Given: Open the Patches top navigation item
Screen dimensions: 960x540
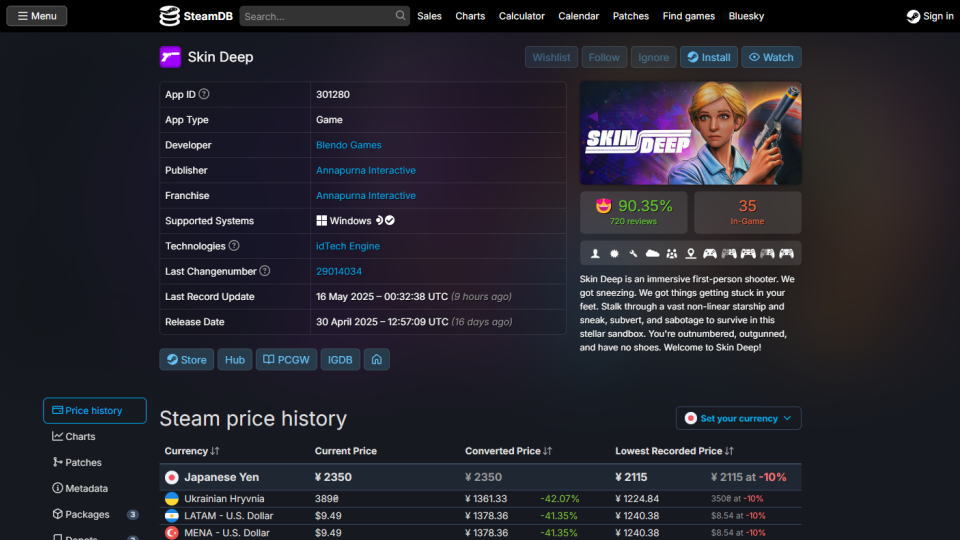Looking at the screenshot, I should coord(631,16).
